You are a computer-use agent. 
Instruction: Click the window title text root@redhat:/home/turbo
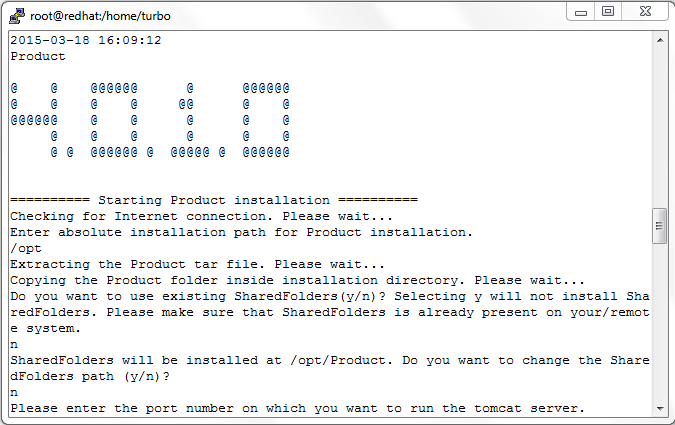[x=100, y=16]
